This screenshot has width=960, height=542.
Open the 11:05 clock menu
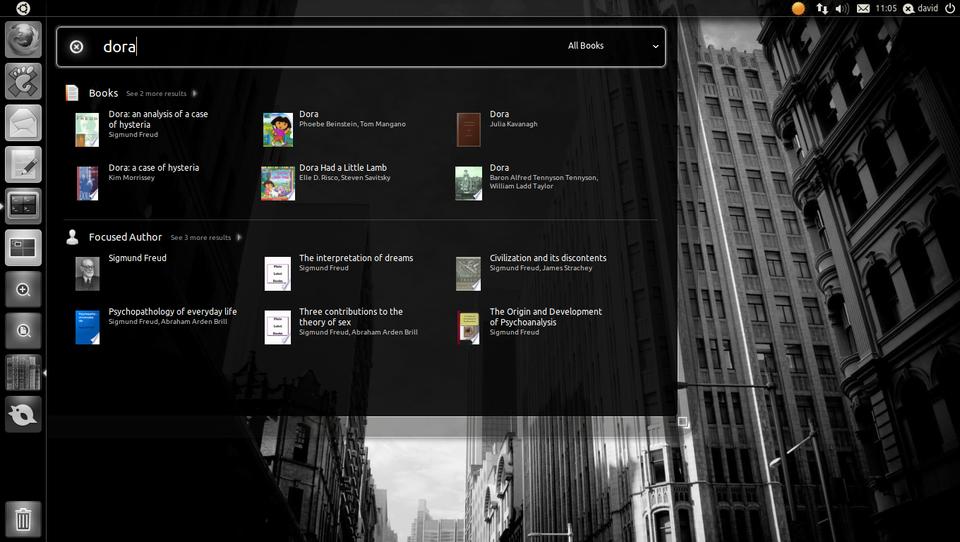click(x=885, y=8)
